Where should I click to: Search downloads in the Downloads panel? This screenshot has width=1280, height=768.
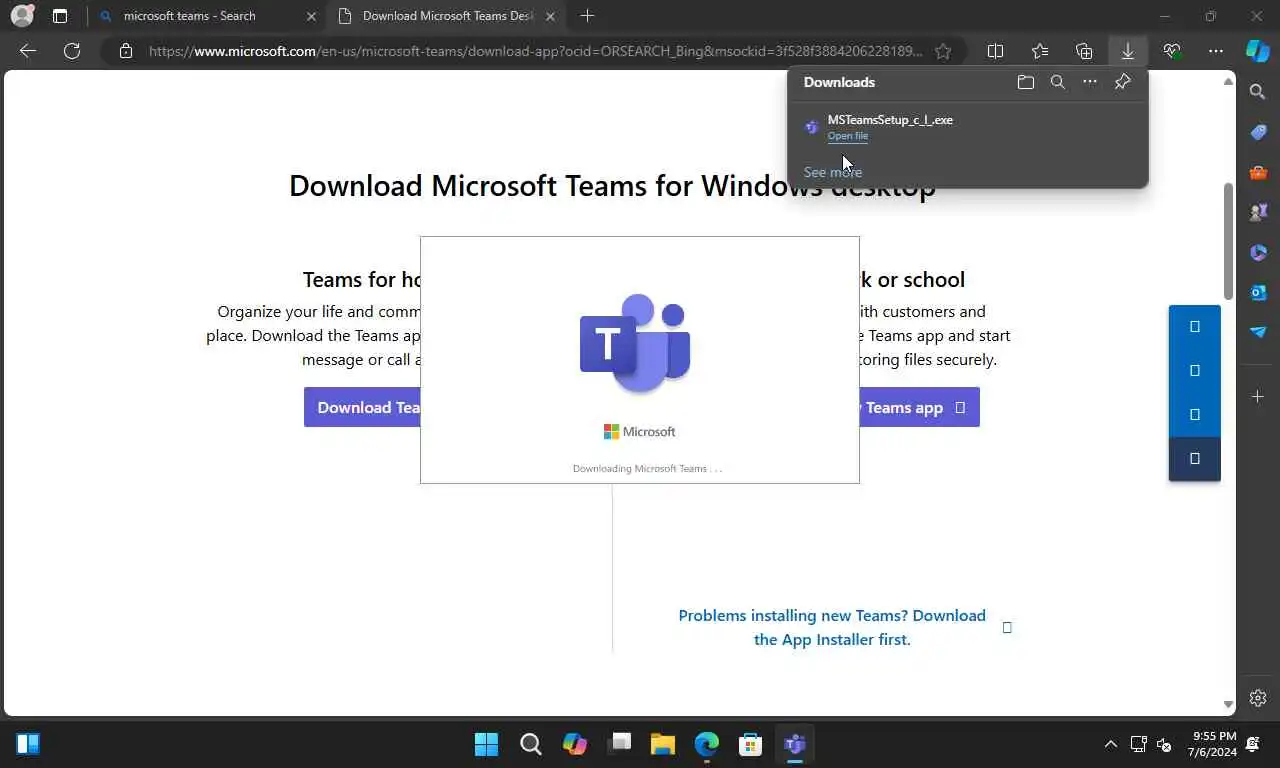click(1058, 82)
